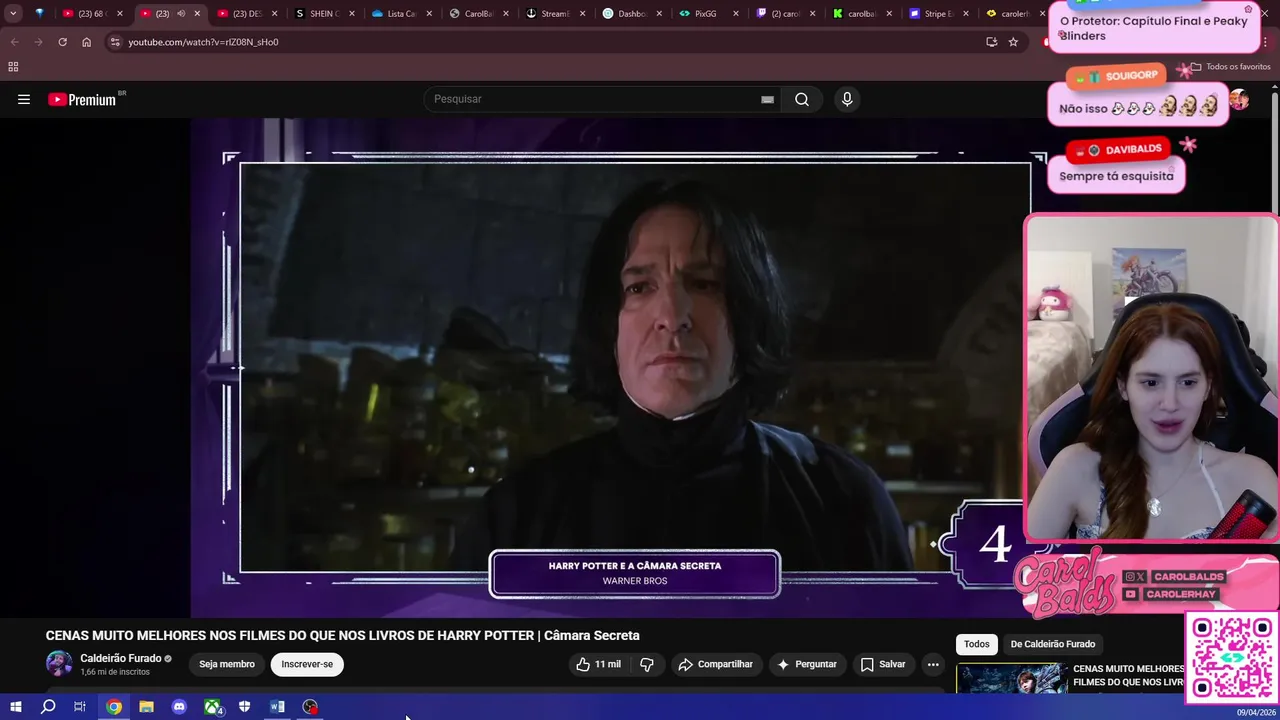Save the video with the Salvar button
This screenshot has height=720, width=1280.
click(x=883, y=664)
